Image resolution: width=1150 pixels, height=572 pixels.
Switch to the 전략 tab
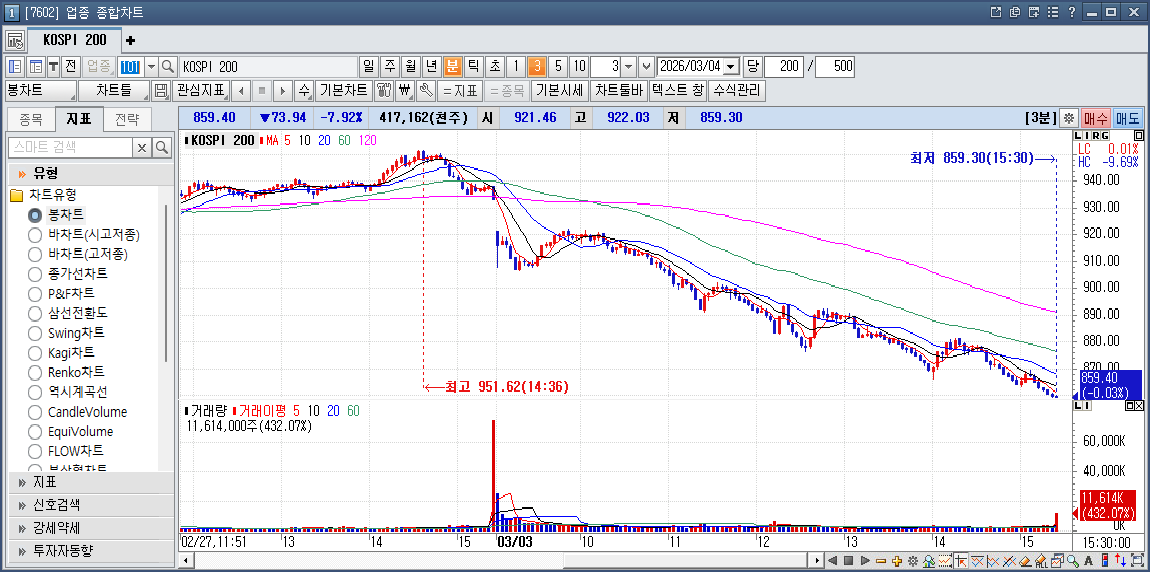coord(127,120)
